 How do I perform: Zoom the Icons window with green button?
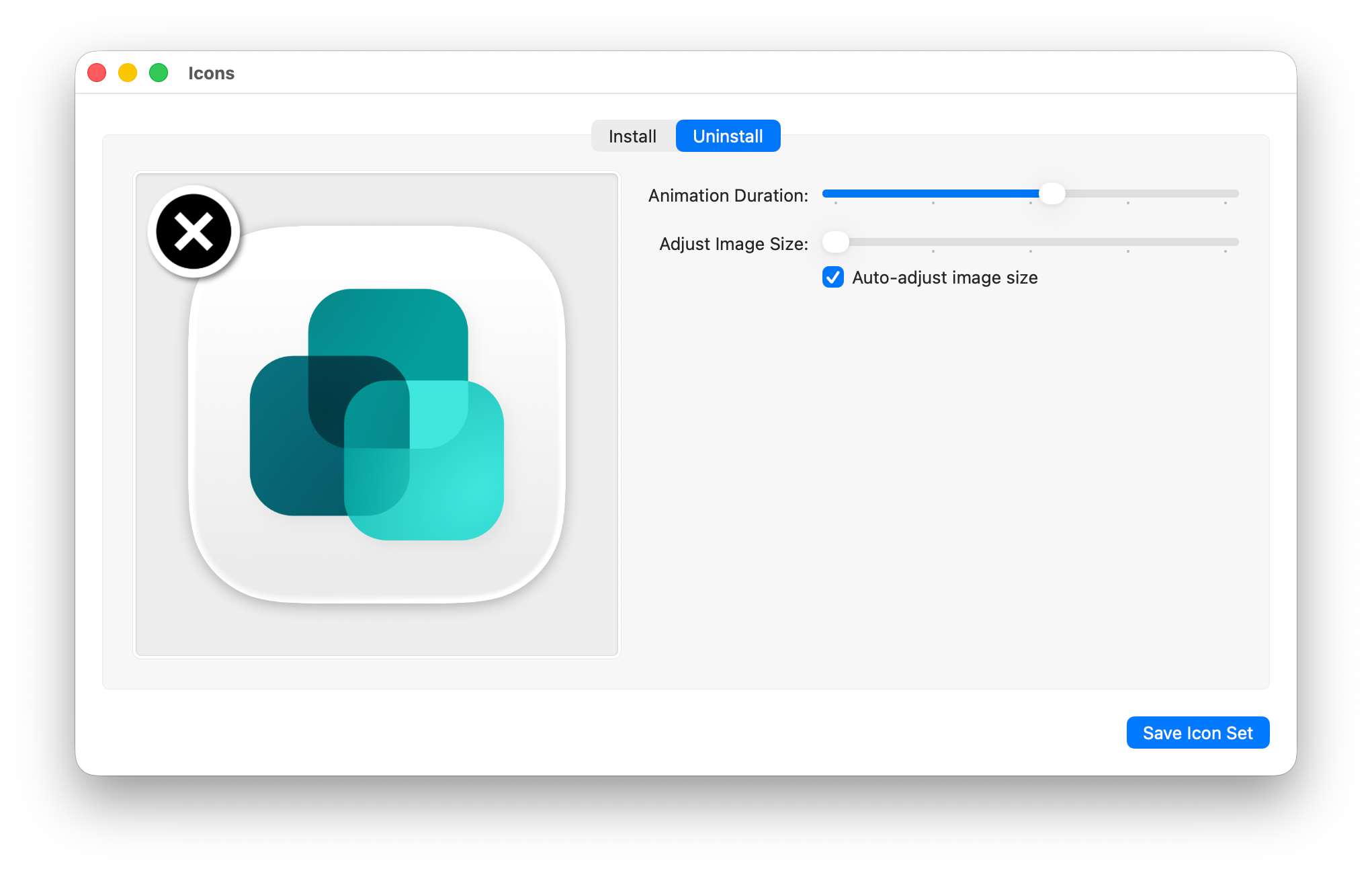pyautogui.click(x=159, y=73)
